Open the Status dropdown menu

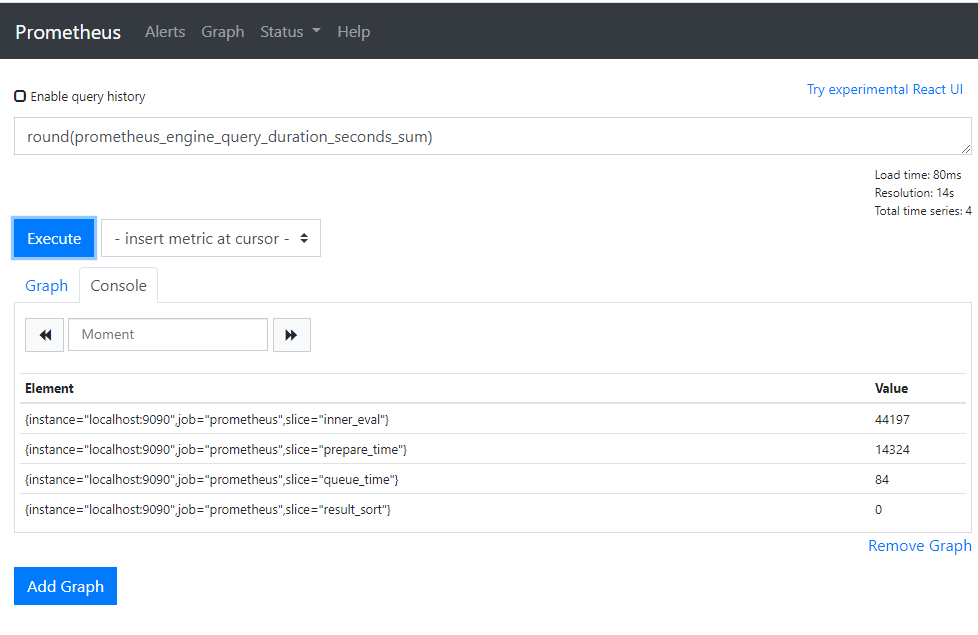tap(290, 32)
